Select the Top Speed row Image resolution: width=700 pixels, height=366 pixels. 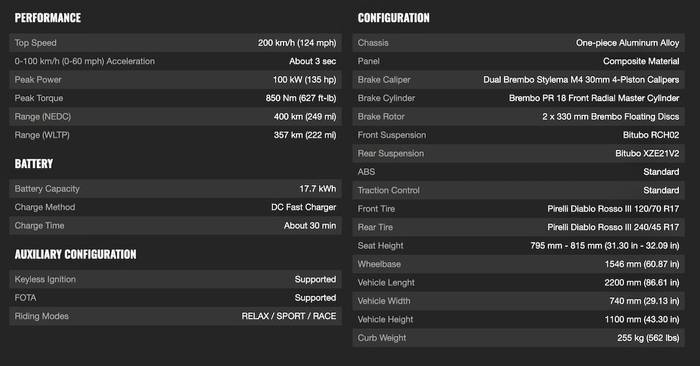click(175, 43)
